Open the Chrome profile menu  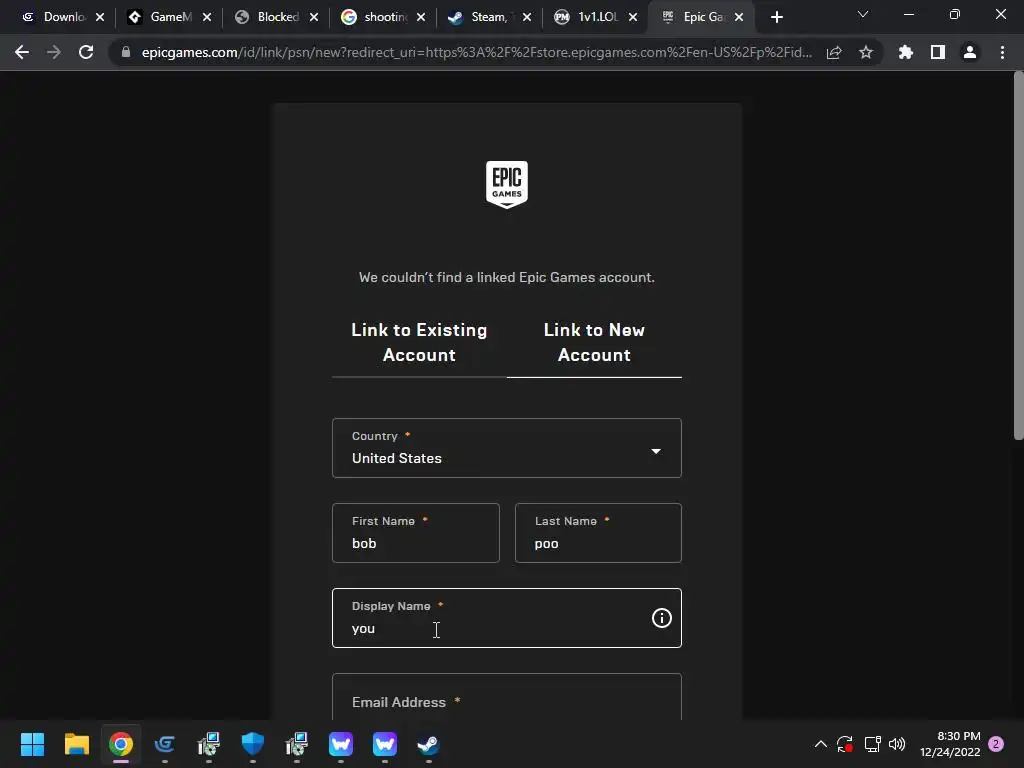click(x=970, y=52)
